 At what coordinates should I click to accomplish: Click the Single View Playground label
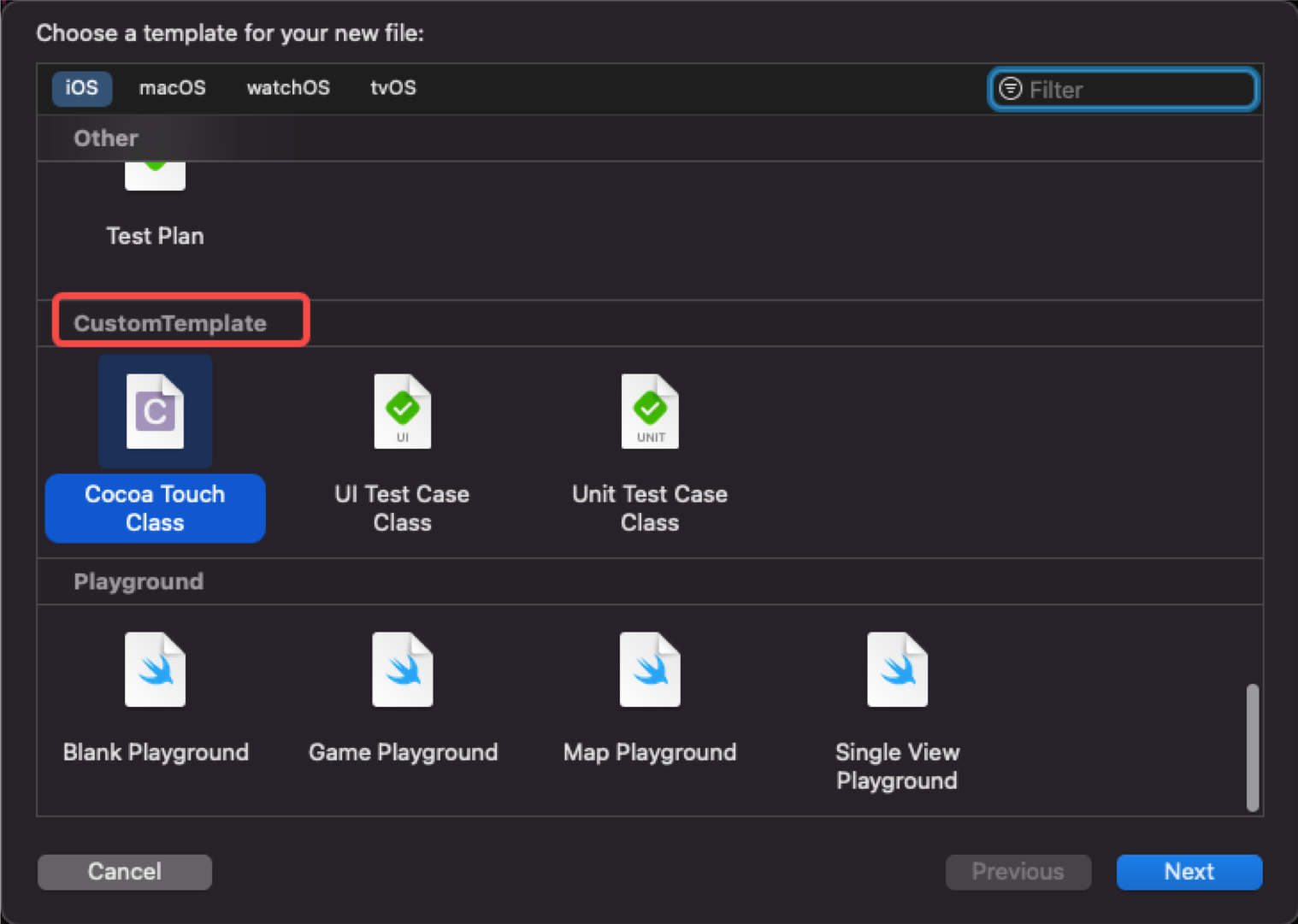coord(897,766)
